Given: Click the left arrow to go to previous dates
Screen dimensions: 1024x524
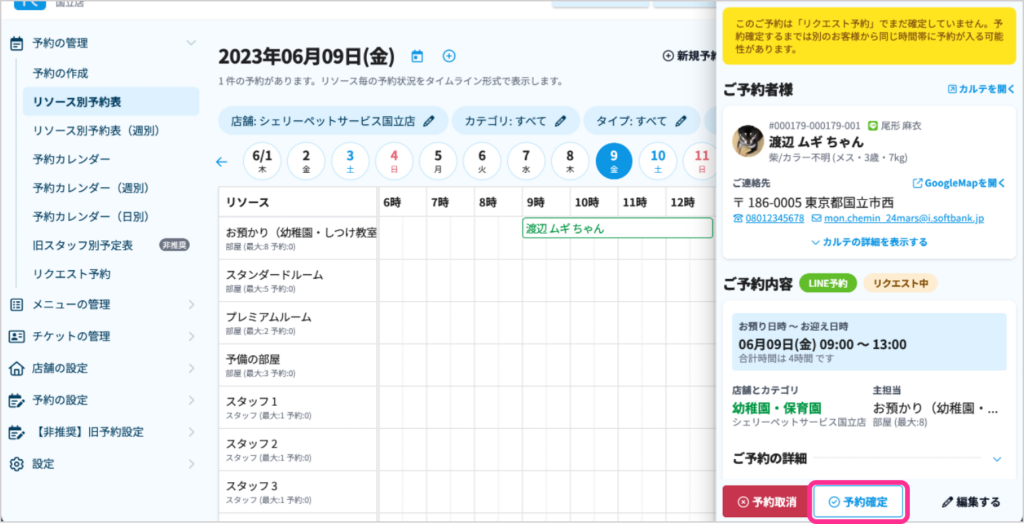Looking at the screenshot, I should 222,161.
